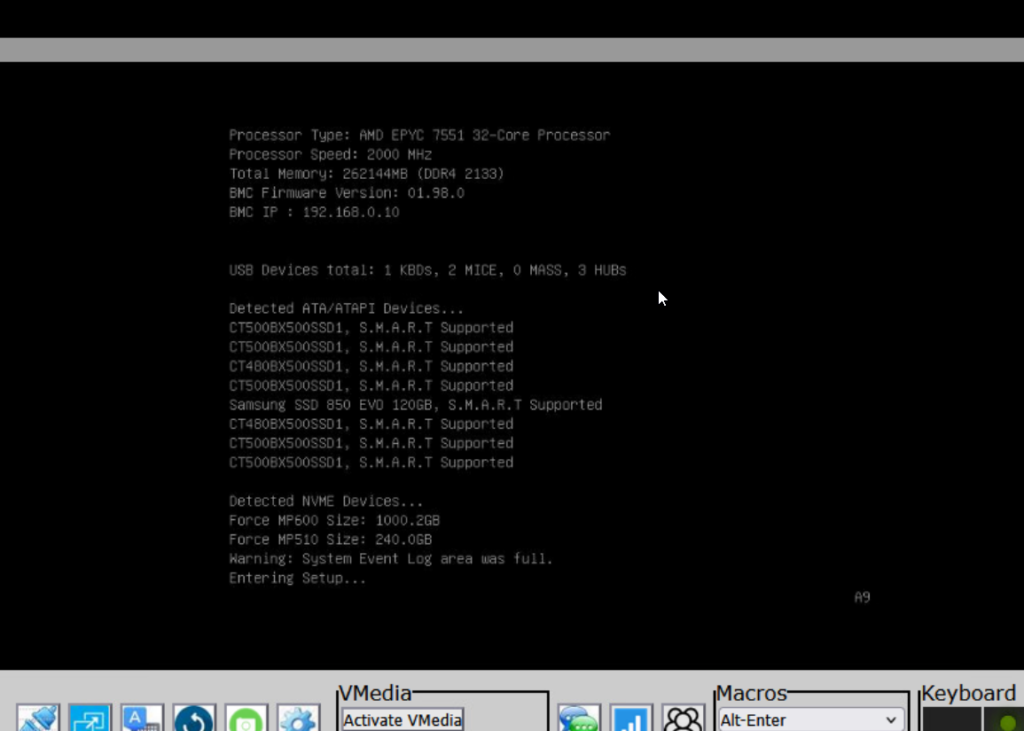Click the BMC IP address line
This screenshot has height=731, width=1024.
[314, 212]
